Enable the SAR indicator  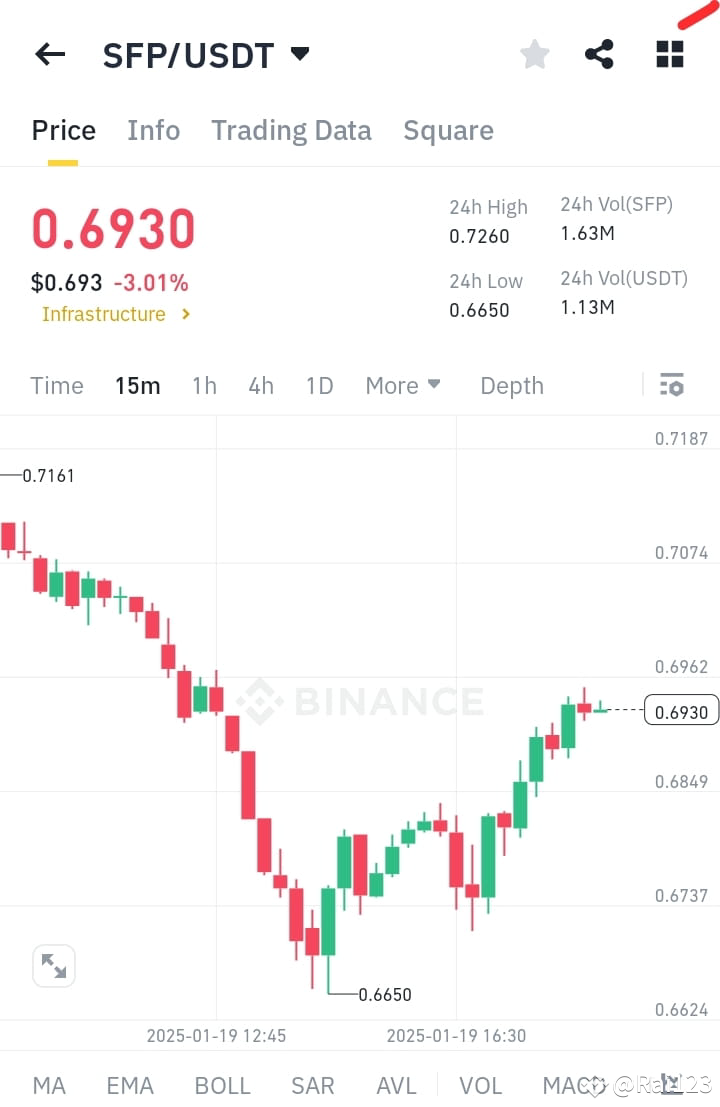[313, 1085]
